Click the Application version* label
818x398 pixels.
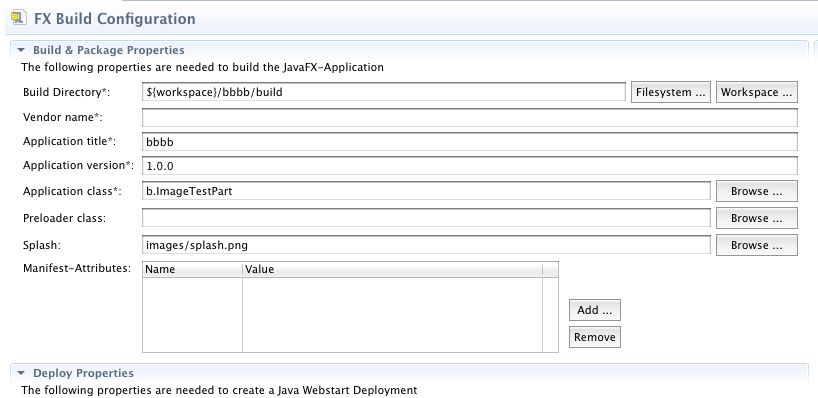coord(78,165)
